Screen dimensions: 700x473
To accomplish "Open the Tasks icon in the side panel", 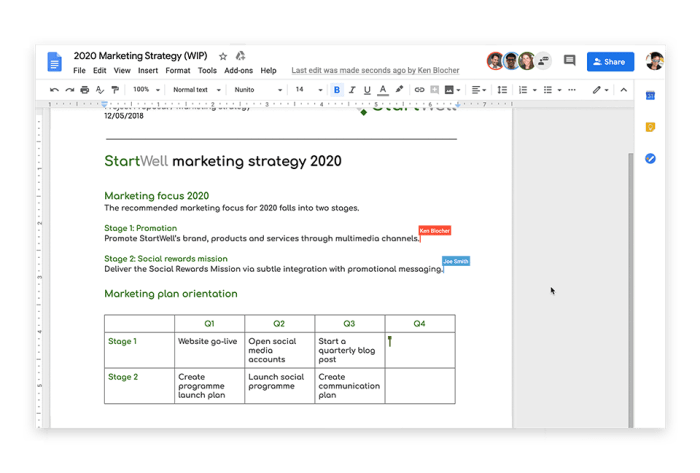I will (x=650, y=159).
